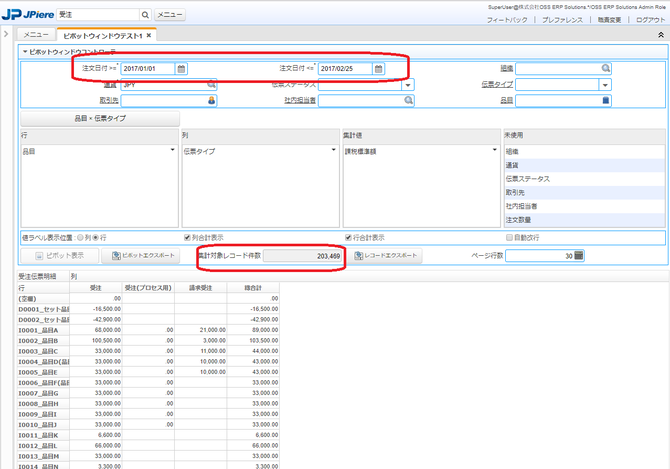Select 通貨 in the 未使用 list
This screenshot has height=469, width=670.
coord(584,165)
